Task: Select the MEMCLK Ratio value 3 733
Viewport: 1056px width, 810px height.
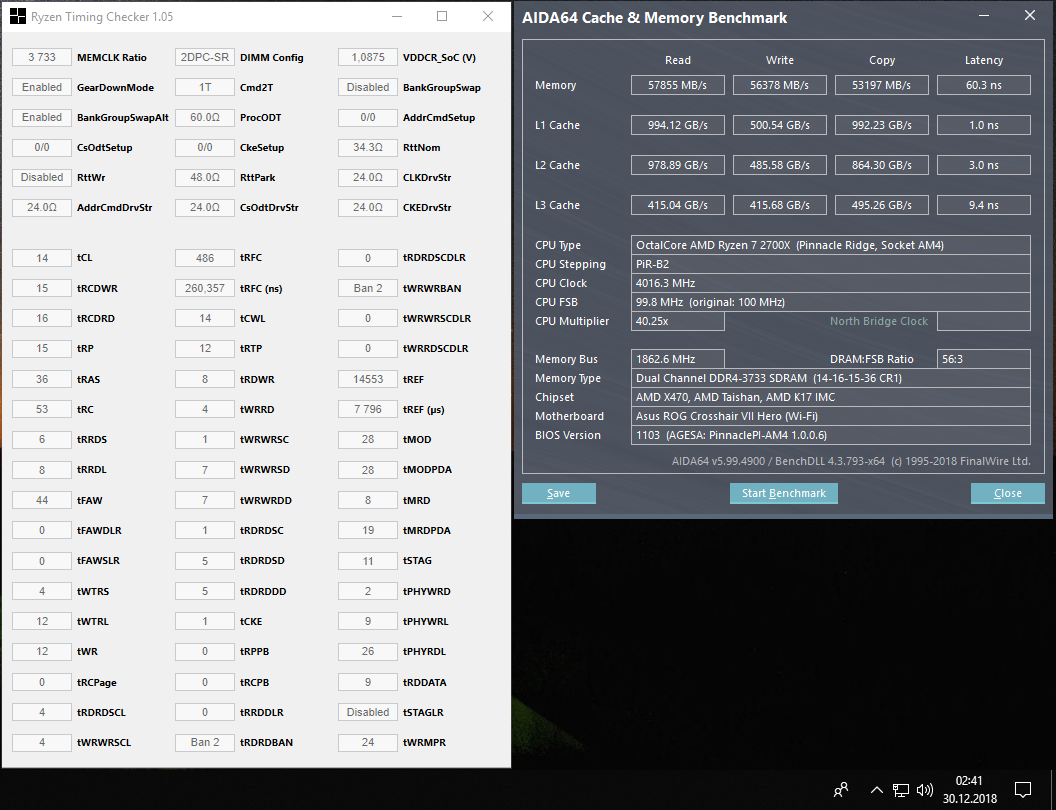Action: (x=42, y=57)
